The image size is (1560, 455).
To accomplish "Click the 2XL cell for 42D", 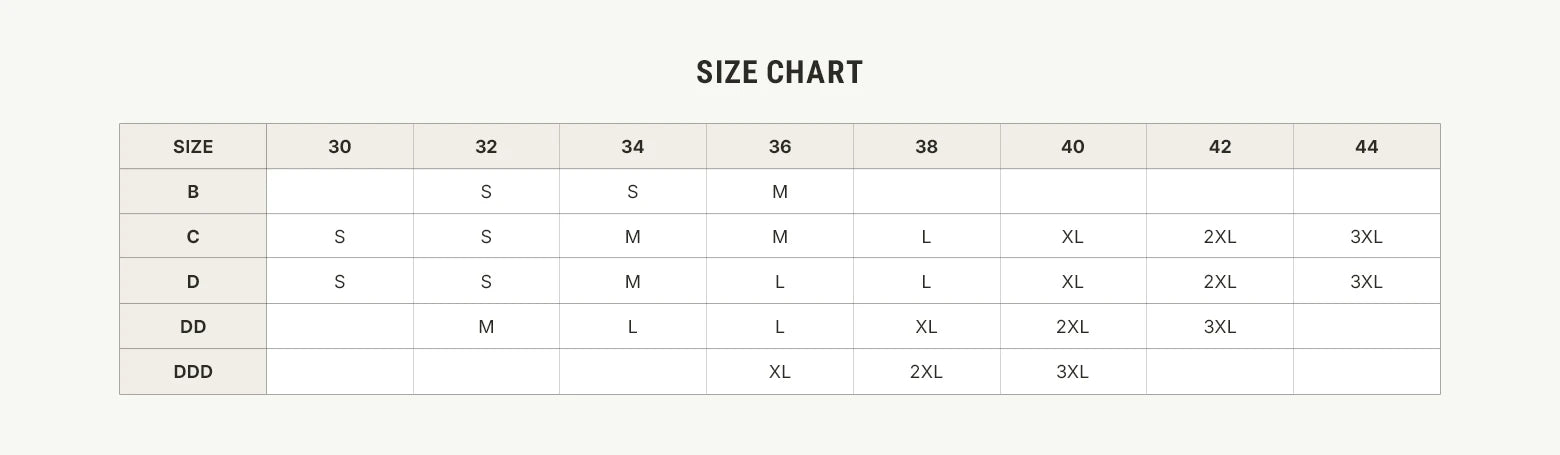I will [1220, 281].
